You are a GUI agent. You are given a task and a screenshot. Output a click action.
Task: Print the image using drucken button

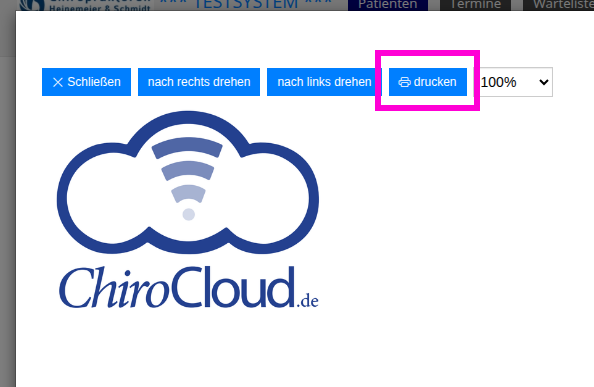pos(428,82)
